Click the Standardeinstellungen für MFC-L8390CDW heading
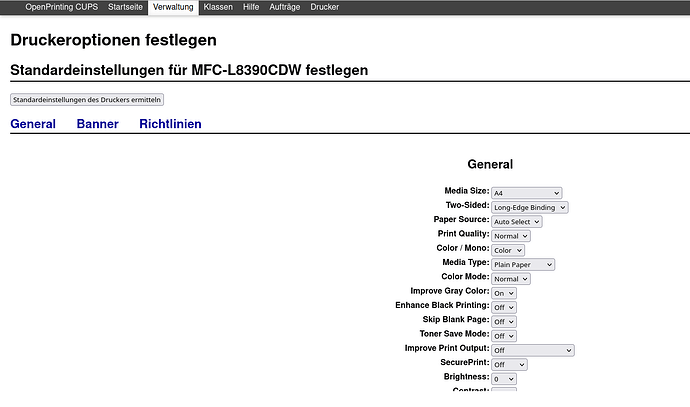 [189, 70]
